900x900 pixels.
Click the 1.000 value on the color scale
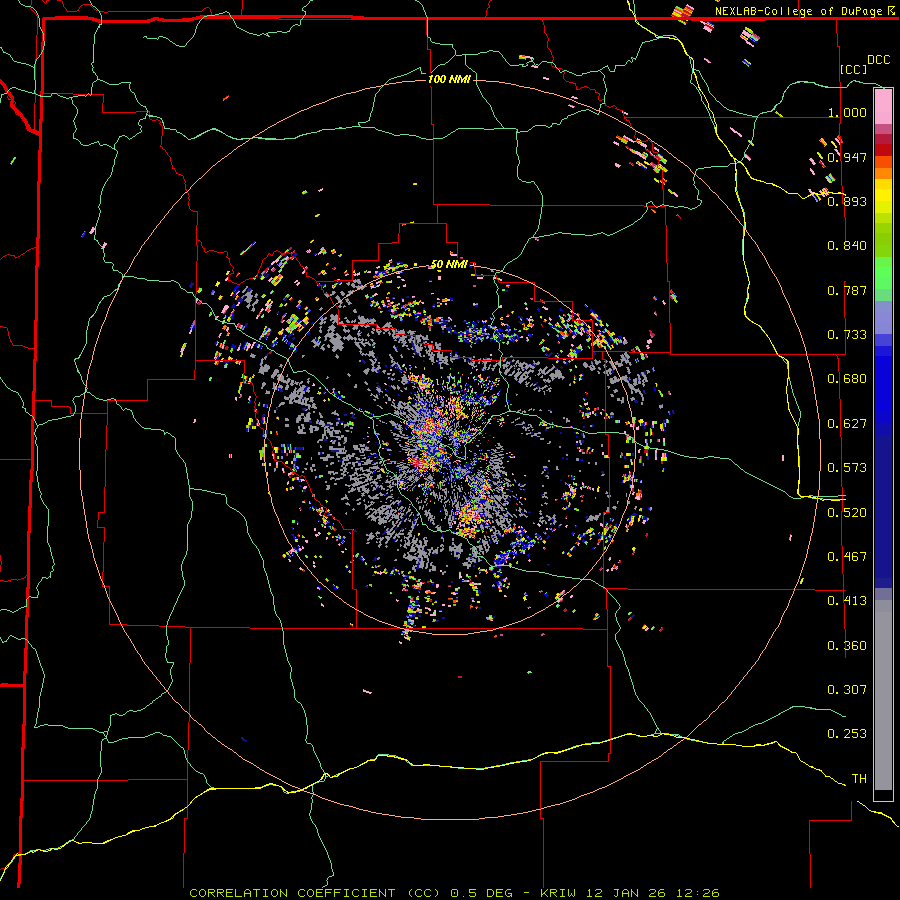pyautogui.click(x=847, y=112)
